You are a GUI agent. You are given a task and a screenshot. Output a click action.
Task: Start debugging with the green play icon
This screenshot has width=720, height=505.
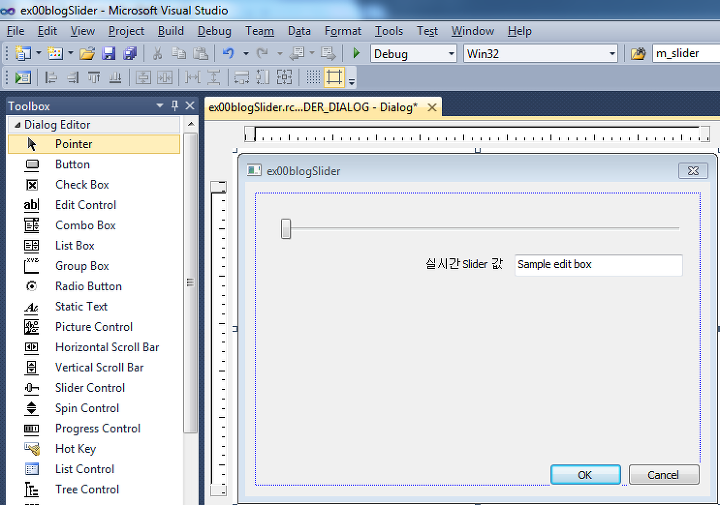click(x=356, y=53)
